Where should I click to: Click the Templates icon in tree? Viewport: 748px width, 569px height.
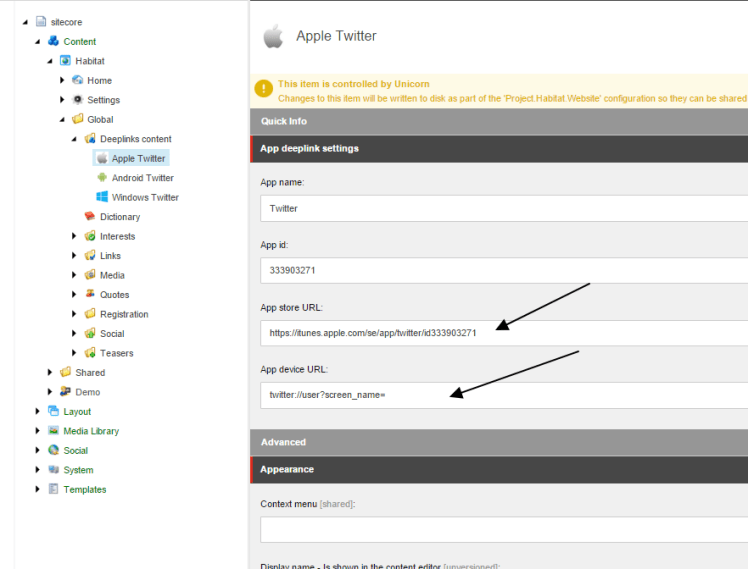[53, 489]
